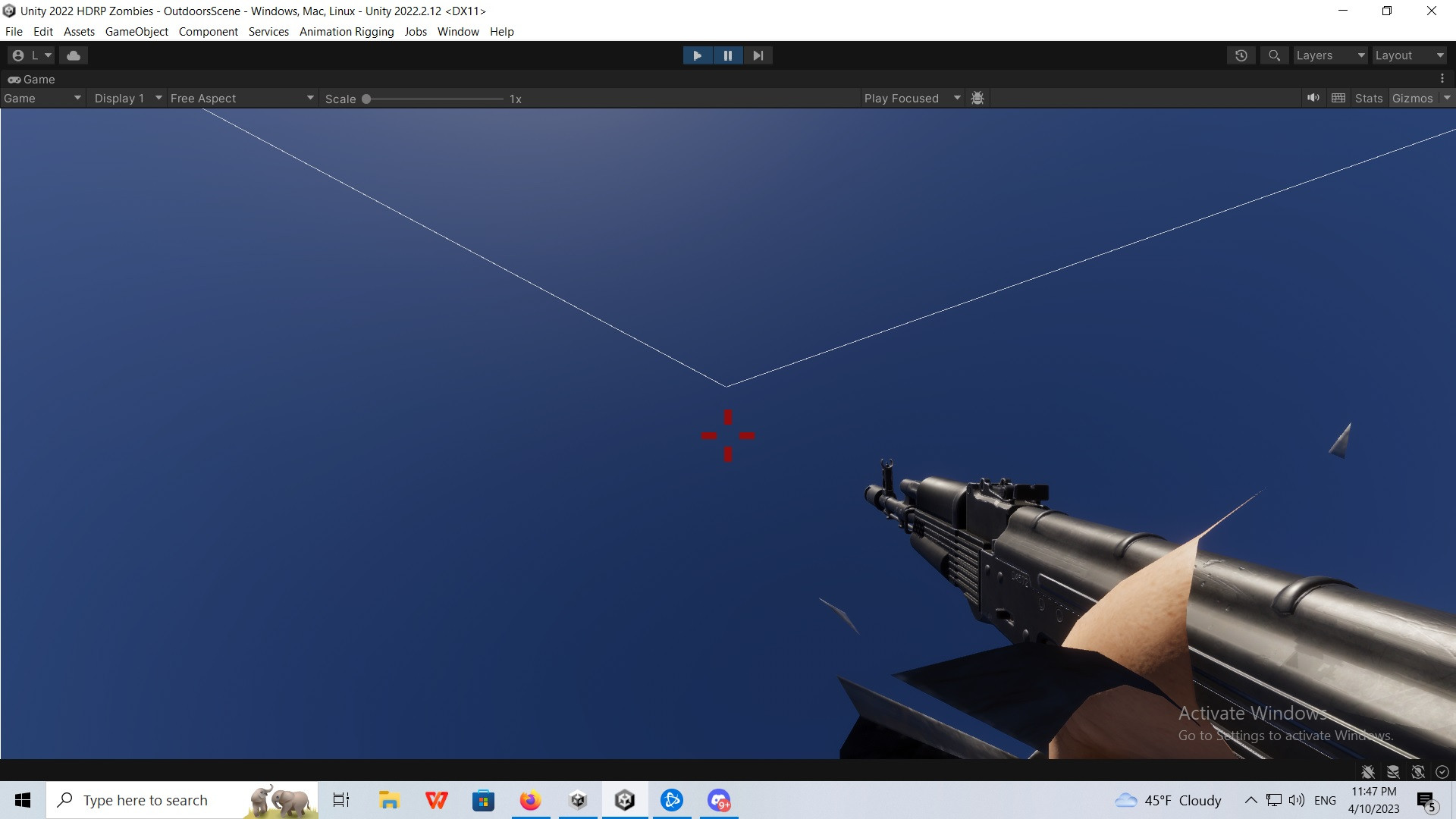The image size is (1456, 819).
Task: Open the Animation Rigging menu
Action: pyautogui.click(x=347, y=32)
